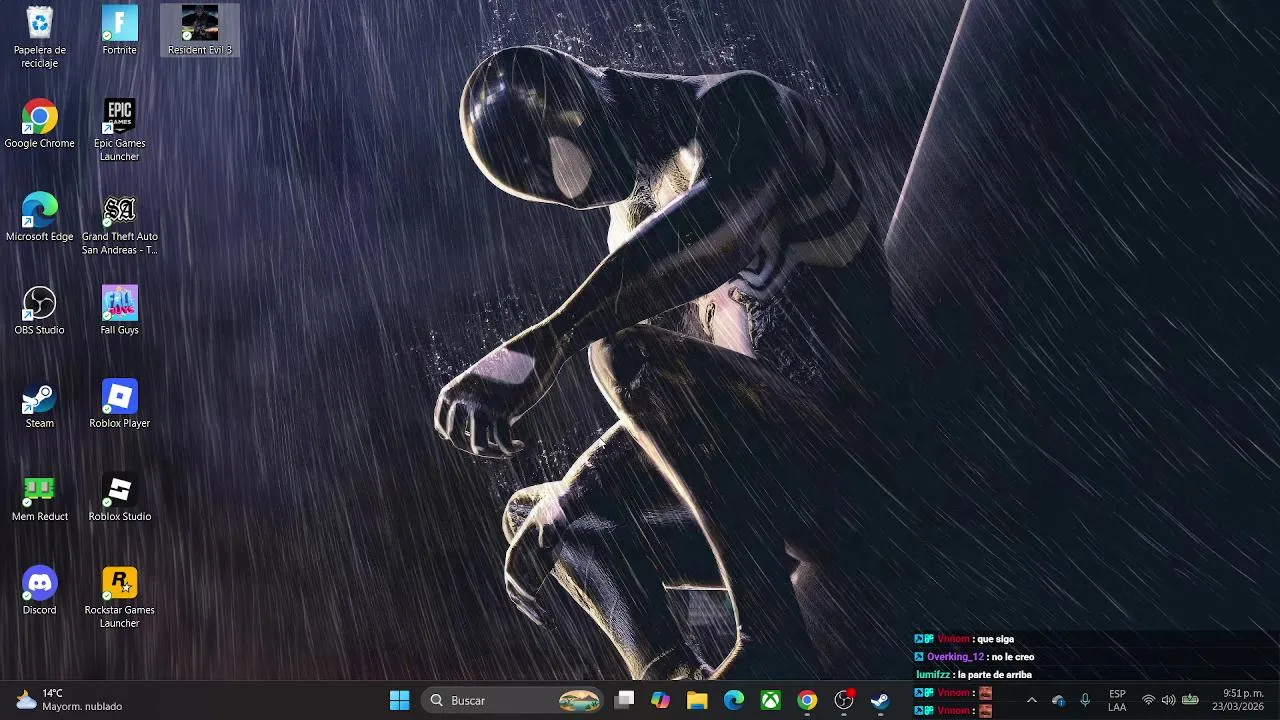Open Microsoft Edge from the taskbar
The height and width of the screenshot is (720, 1280).
(734, 700)
